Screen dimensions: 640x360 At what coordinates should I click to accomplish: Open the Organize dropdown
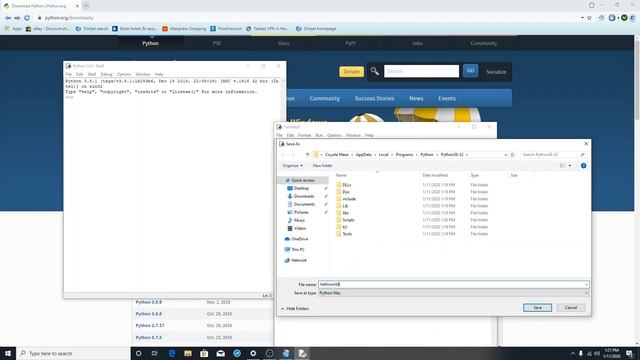point(293,166)
